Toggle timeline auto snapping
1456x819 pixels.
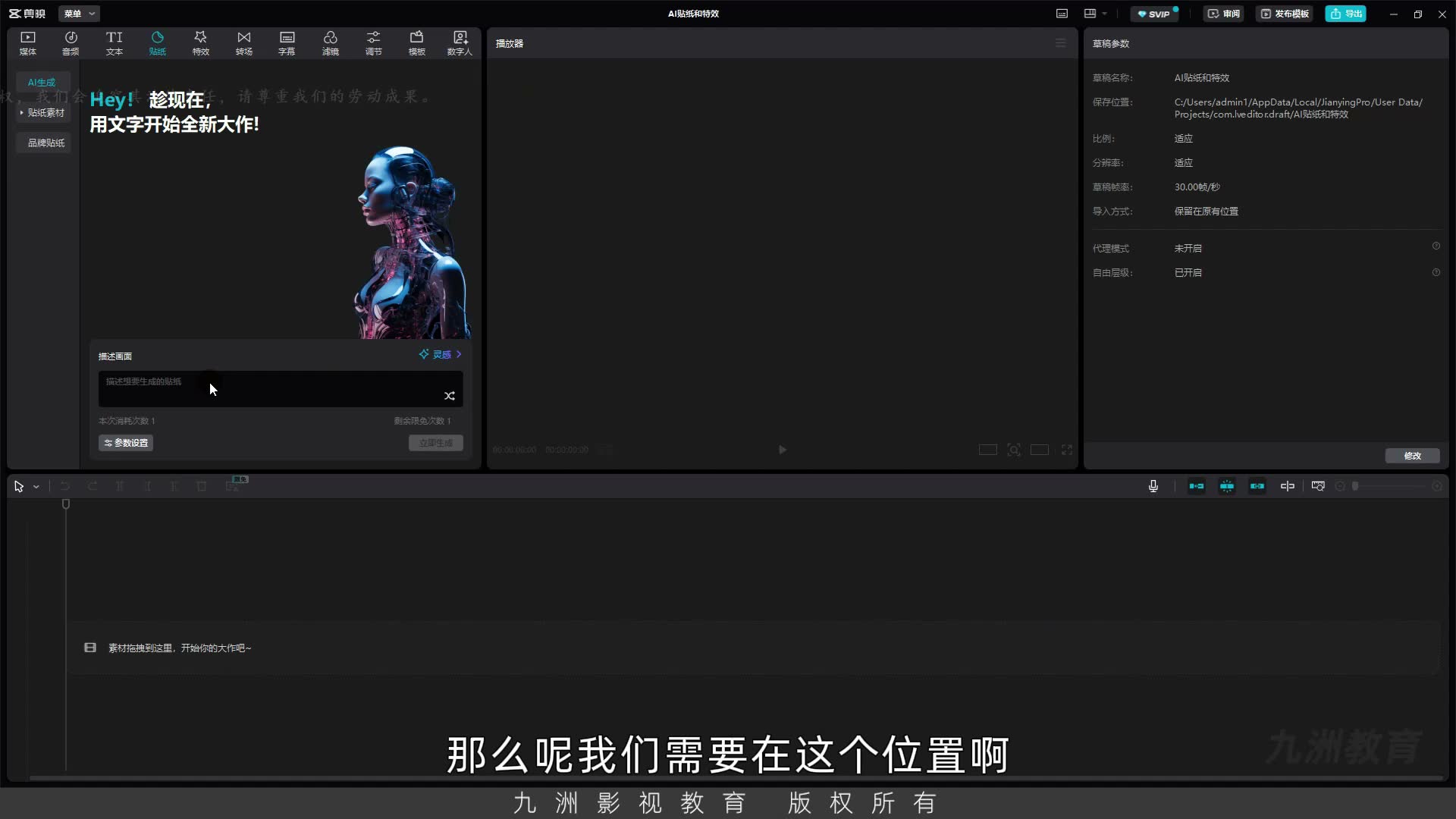1227,486
